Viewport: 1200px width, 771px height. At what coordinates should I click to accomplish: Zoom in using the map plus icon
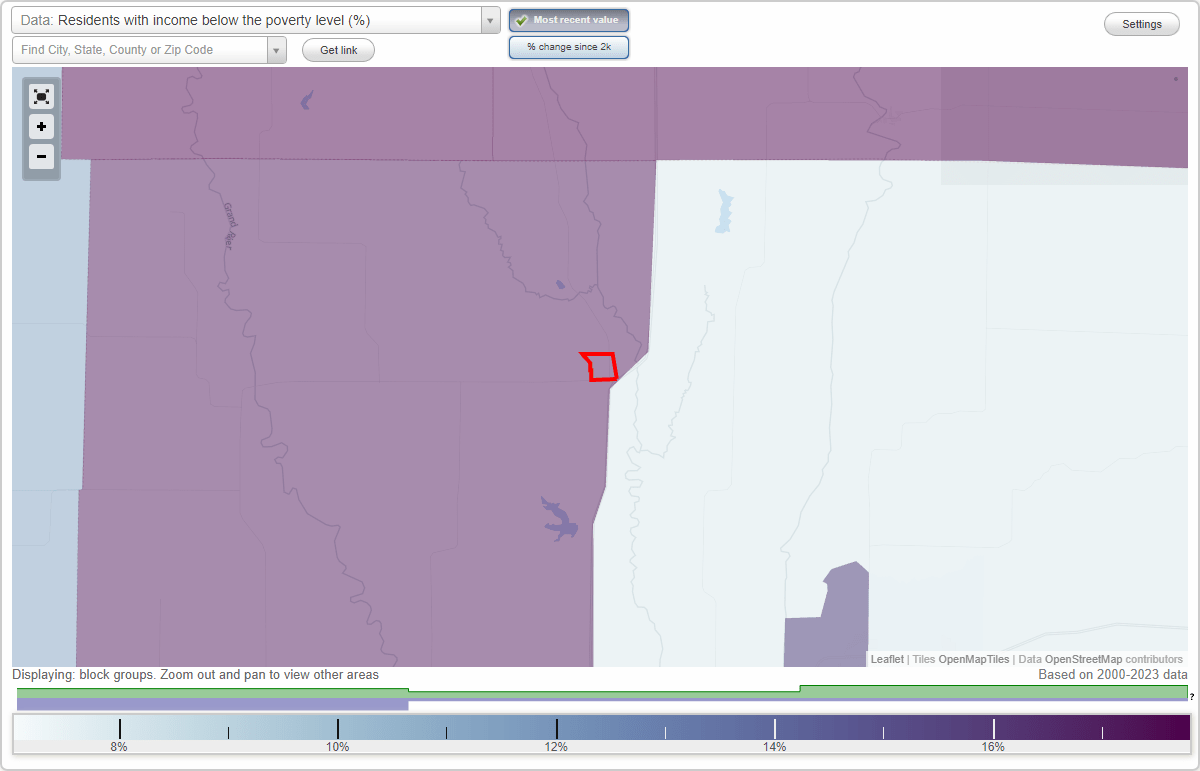coord(41,127)
